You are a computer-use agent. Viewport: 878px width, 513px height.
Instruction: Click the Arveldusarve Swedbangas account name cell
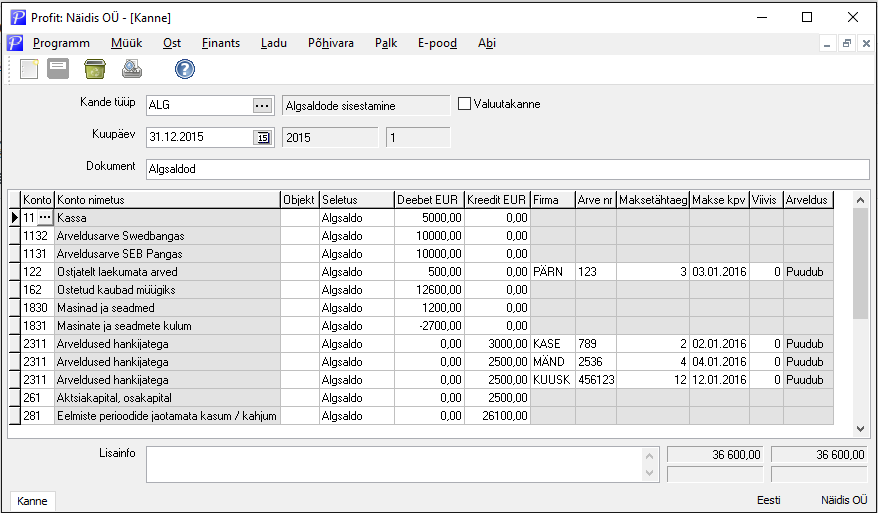point(167,236)
